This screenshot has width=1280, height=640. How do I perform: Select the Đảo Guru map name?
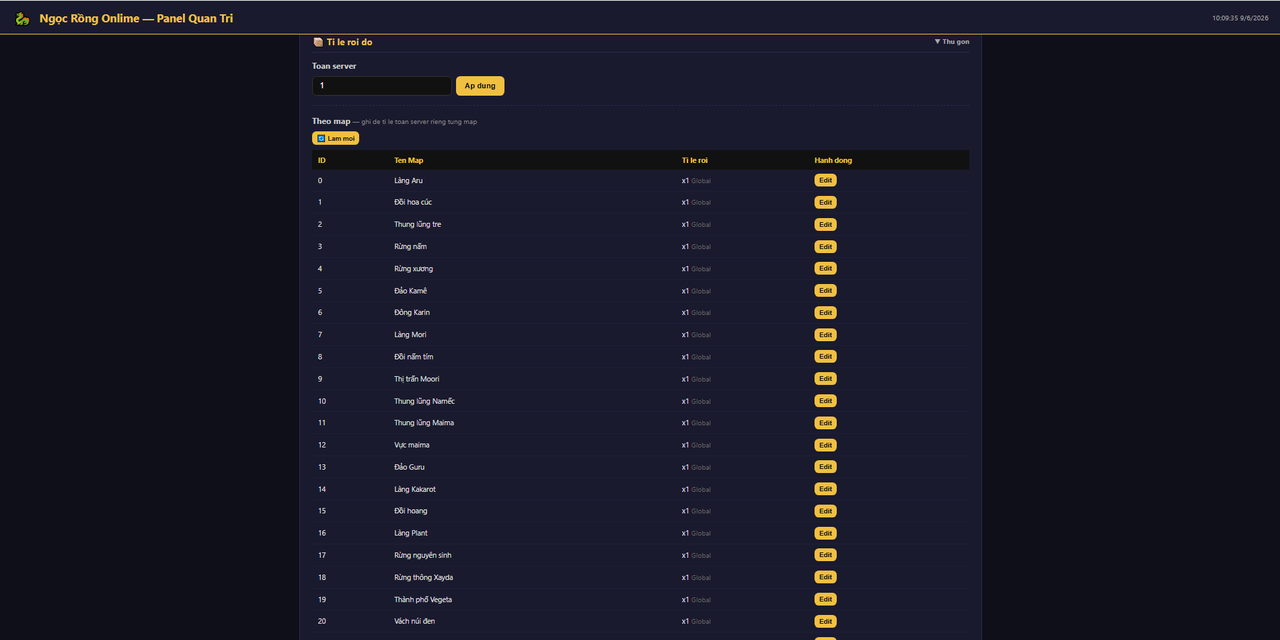coord(409,467)
